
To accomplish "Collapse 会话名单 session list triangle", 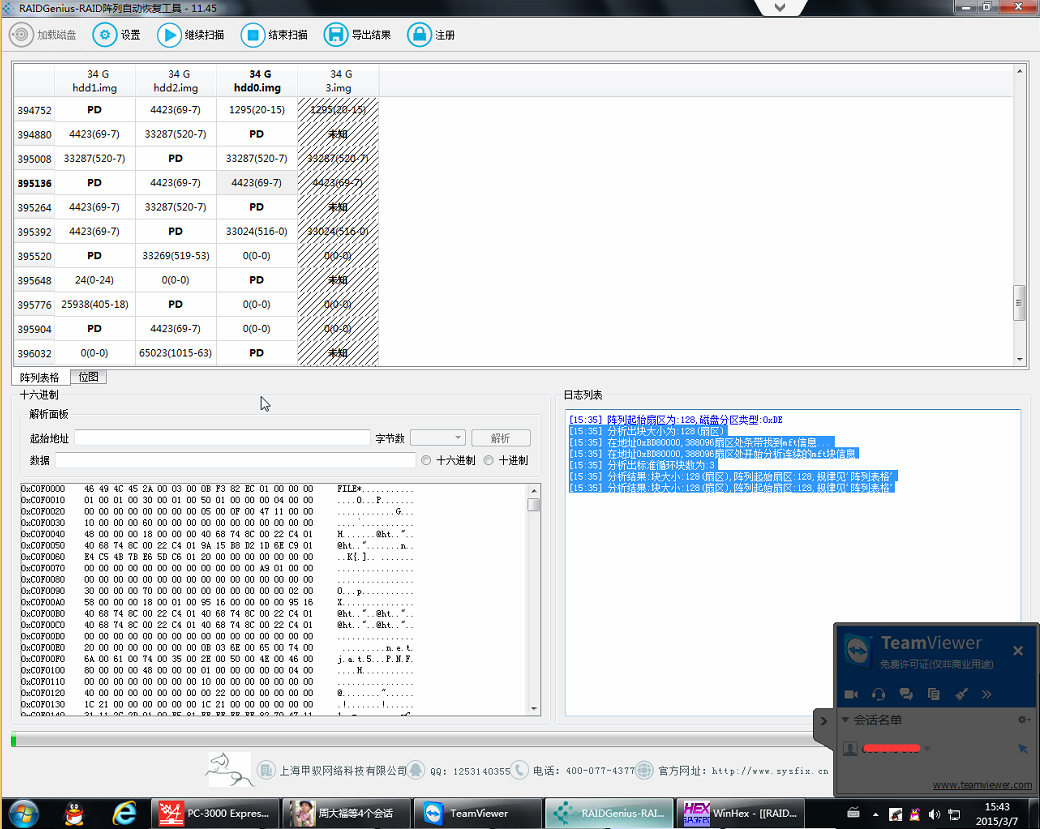I will (x=846, y=720).
